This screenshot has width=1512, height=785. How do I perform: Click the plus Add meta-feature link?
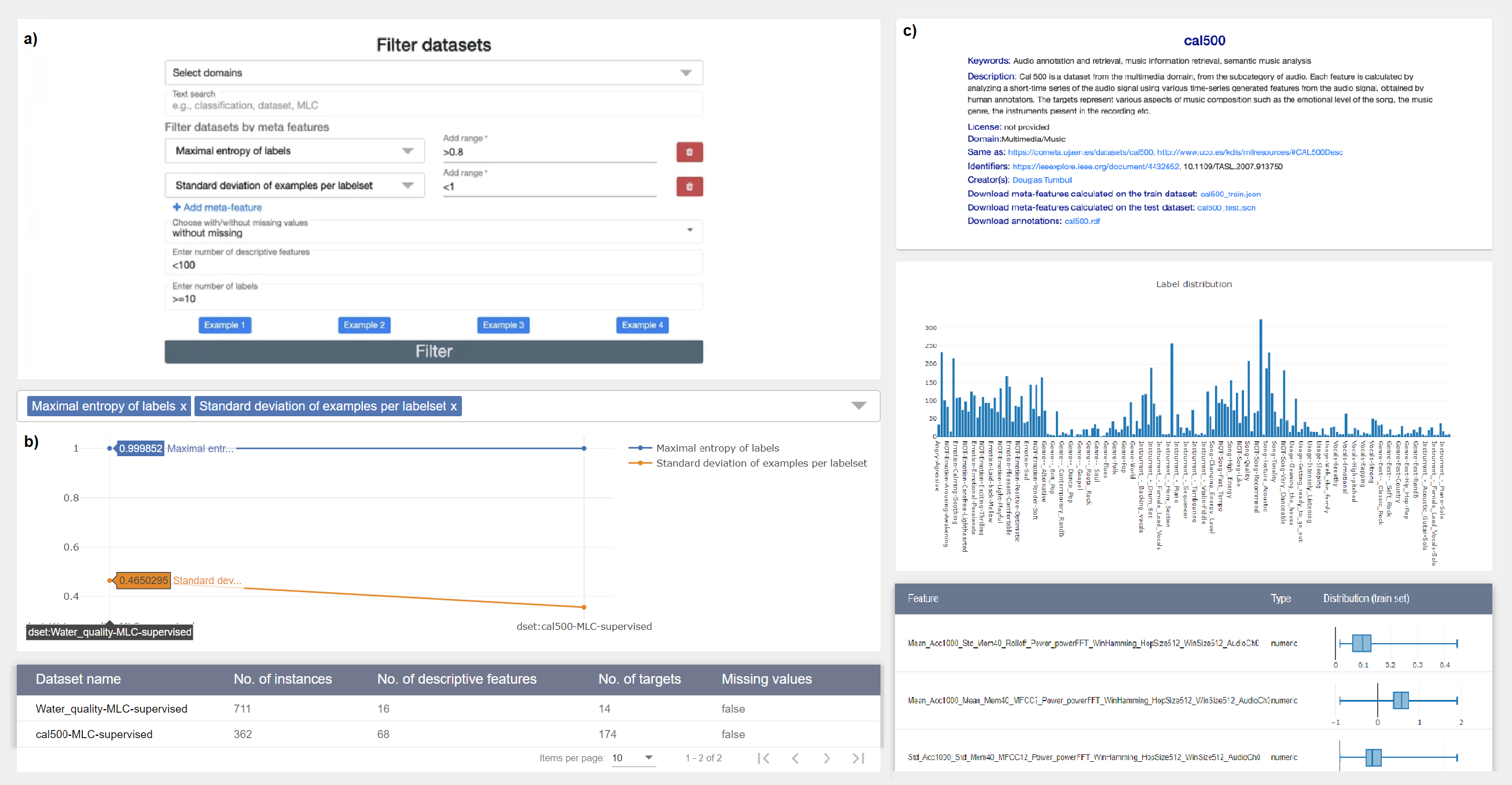tap(217, 207)
